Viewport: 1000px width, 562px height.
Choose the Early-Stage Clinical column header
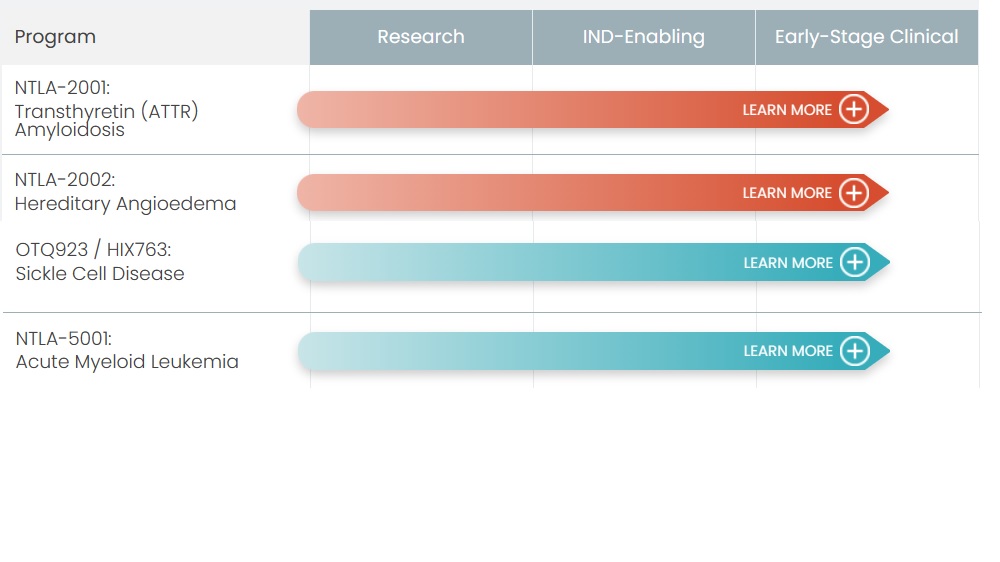[x=866, y=37]
